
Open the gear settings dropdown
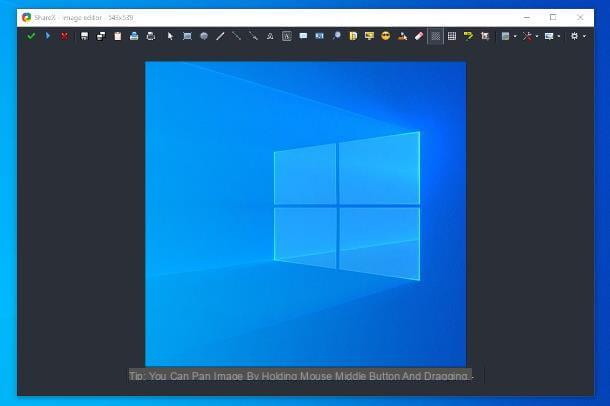578,36
